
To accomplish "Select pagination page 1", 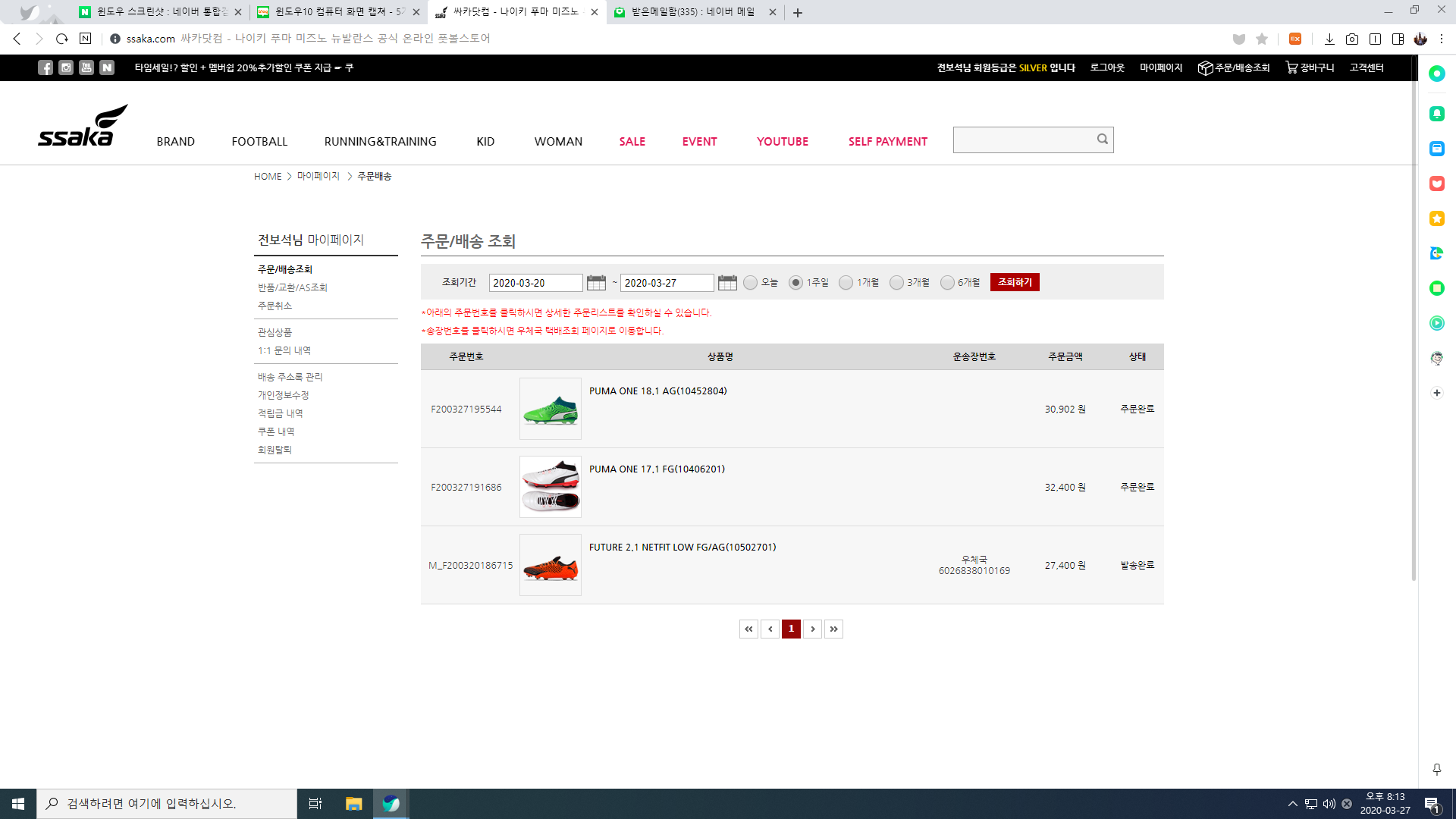I will click(x=792, y=629).
